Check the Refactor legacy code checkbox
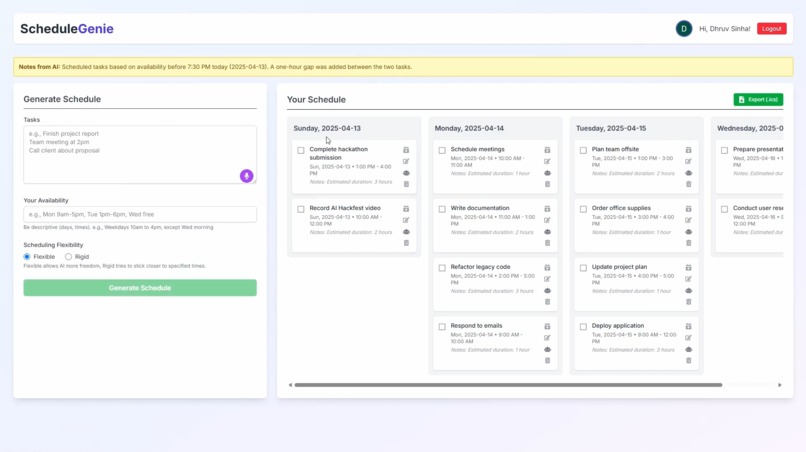The image size is (806, 452). [442, 268]
